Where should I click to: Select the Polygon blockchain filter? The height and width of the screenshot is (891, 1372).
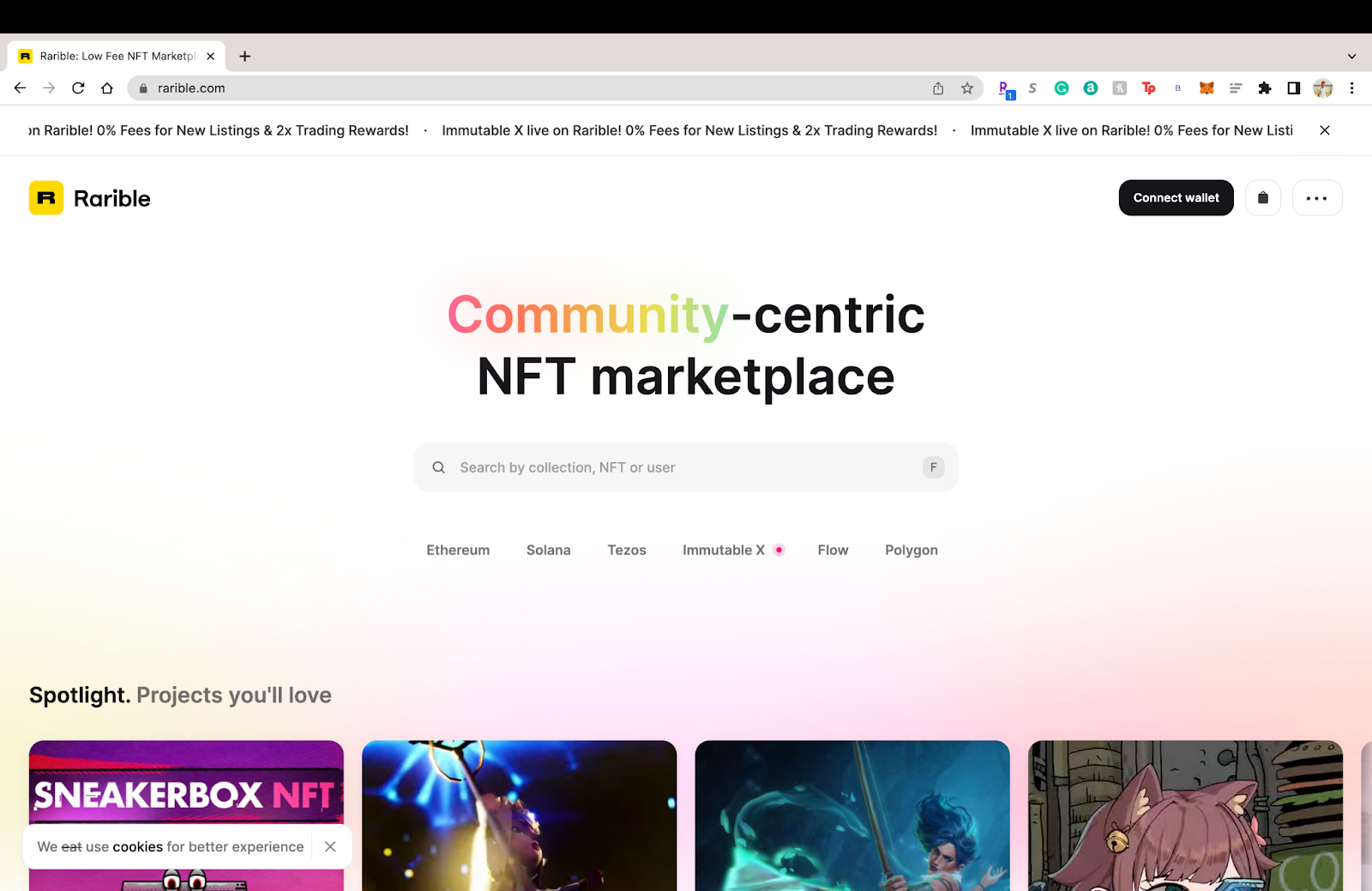912,551
